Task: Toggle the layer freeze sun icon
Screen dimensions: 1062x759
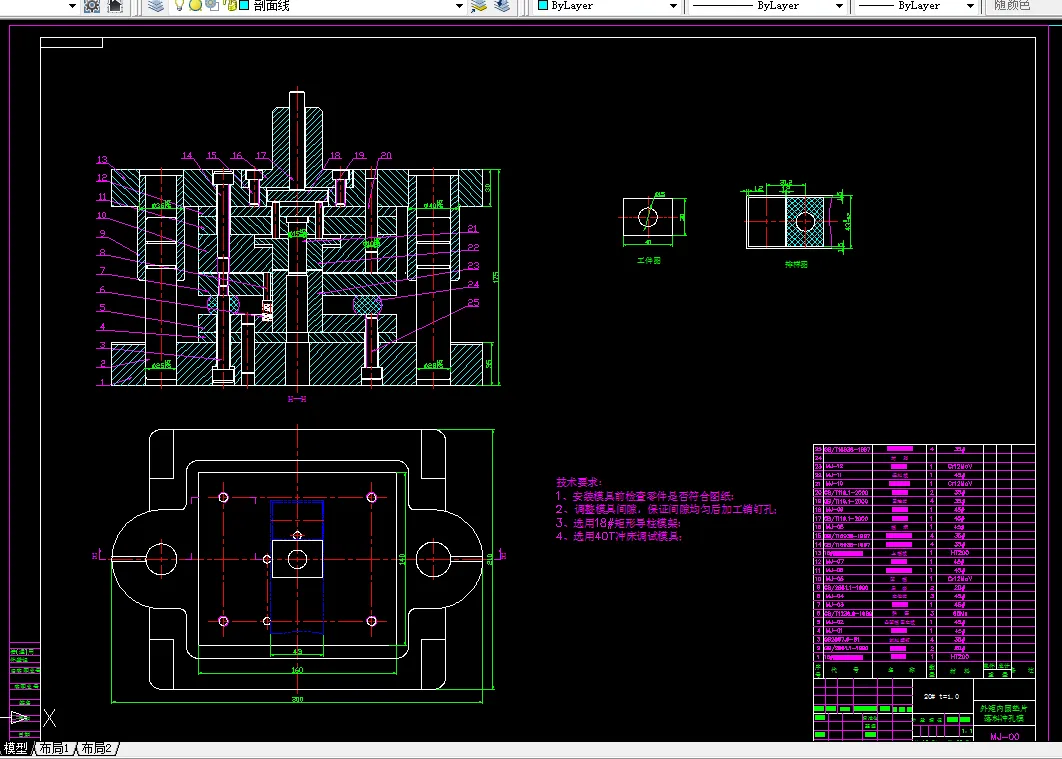Action: tap(195, 5)
